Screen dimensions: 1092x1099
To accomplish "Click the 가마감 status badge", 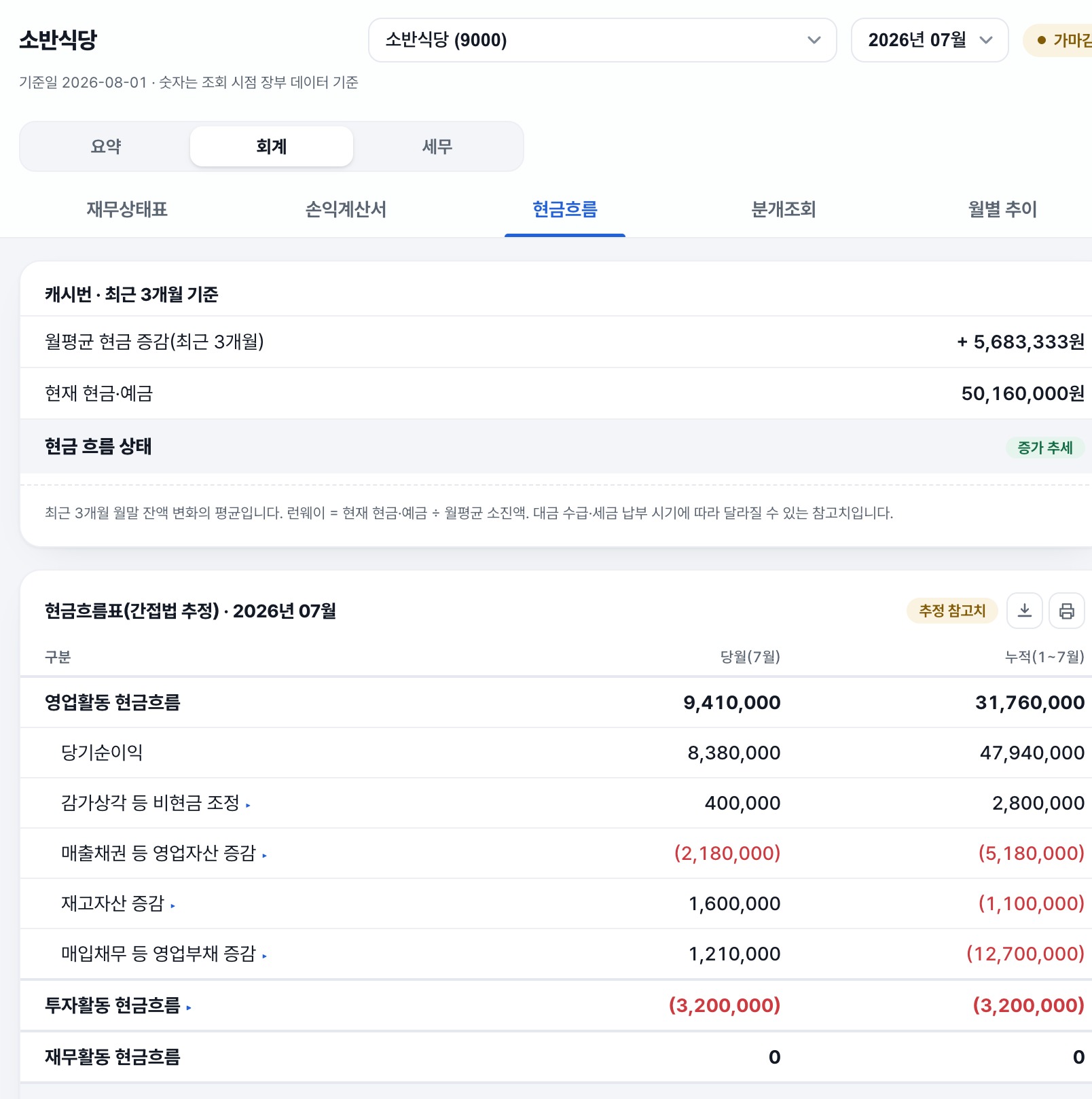I will 1059,40.
